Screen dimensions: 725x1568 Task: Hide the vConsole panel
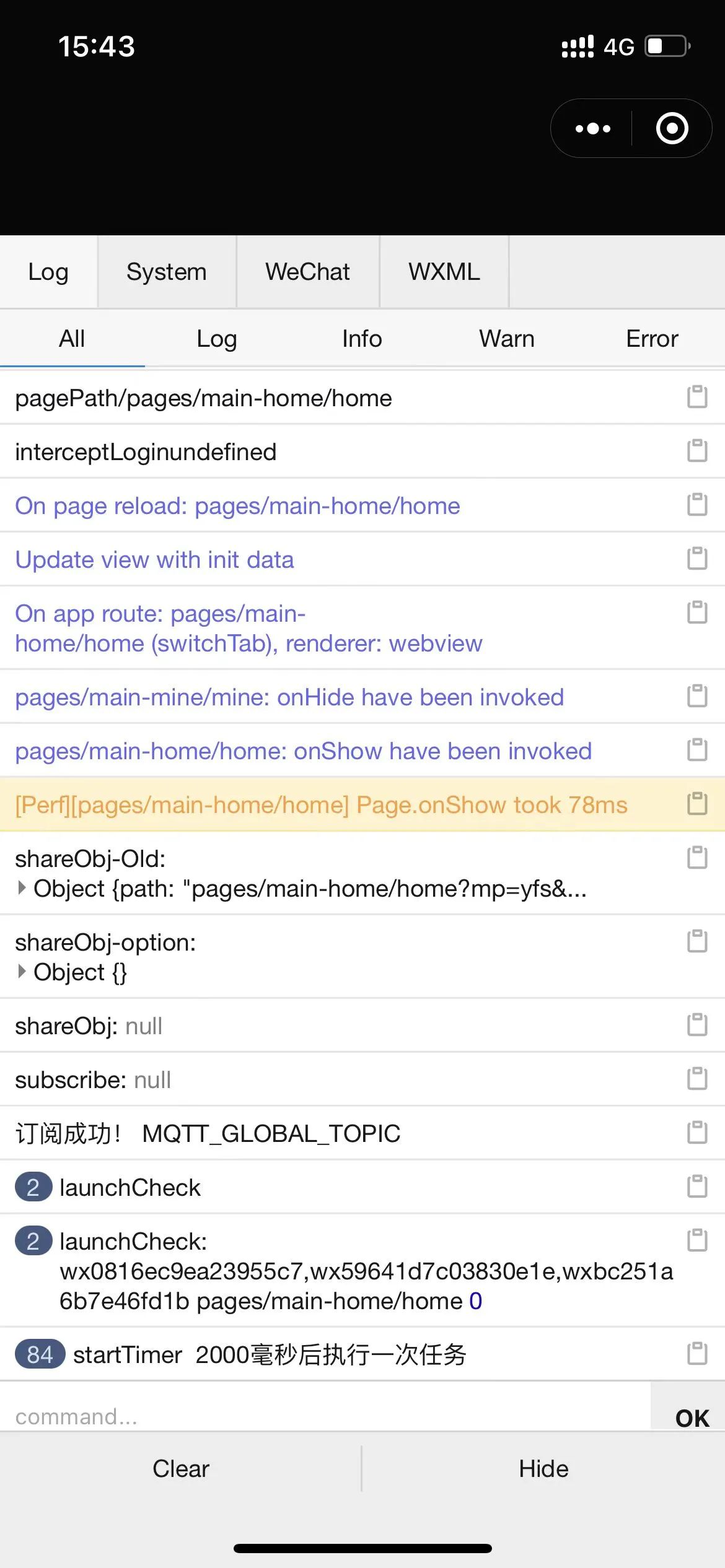point(543,1469)
